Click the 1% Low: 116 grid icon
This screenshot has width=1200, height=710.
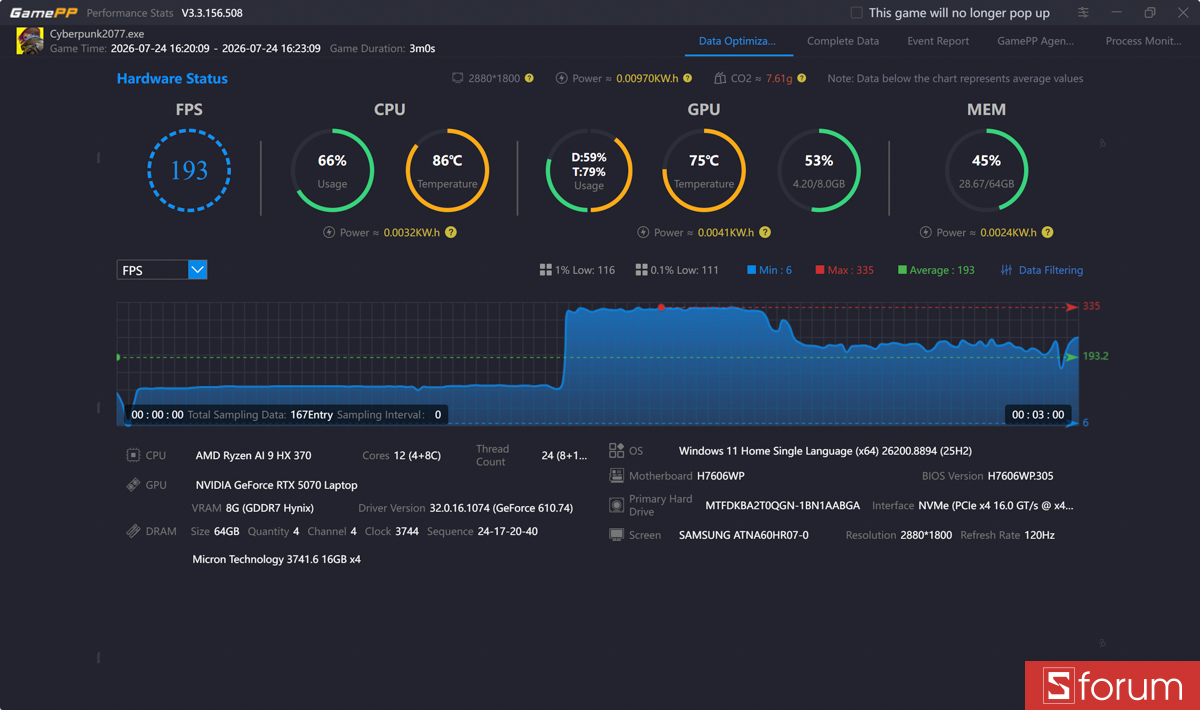[x=546, y=270]
